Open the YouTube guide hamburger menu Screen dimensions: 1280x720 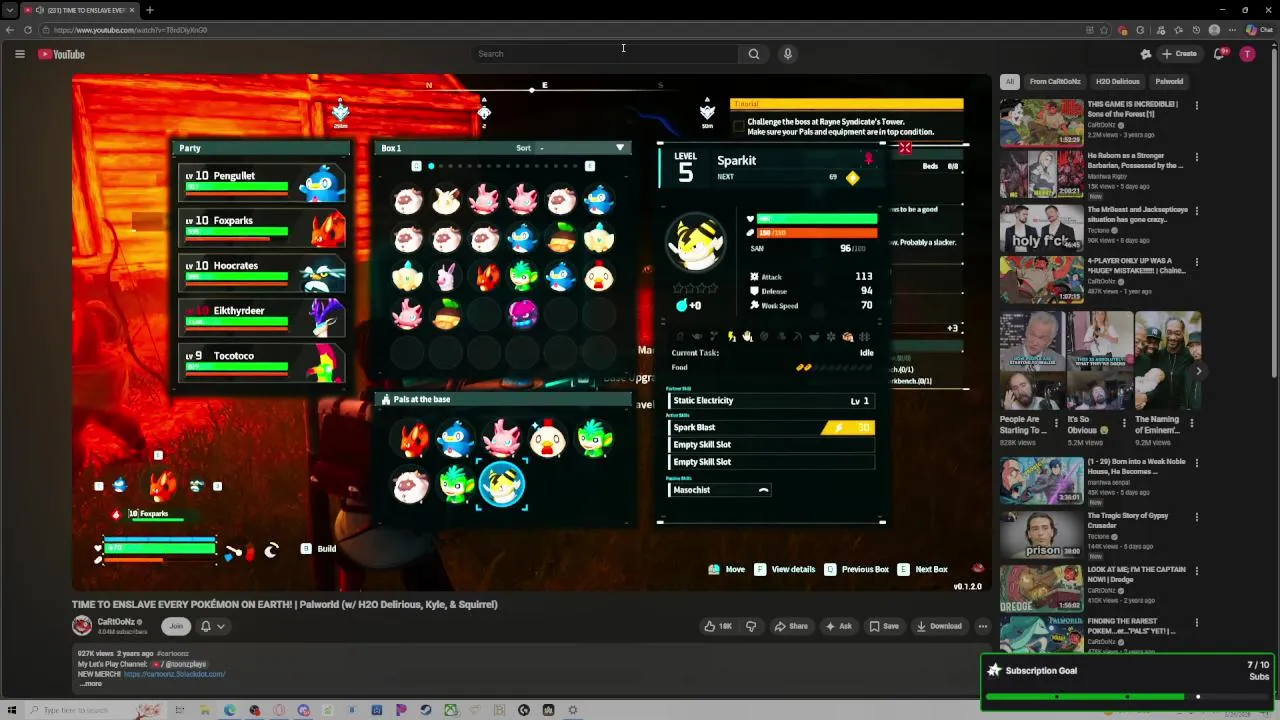click(x=19, y=54)
